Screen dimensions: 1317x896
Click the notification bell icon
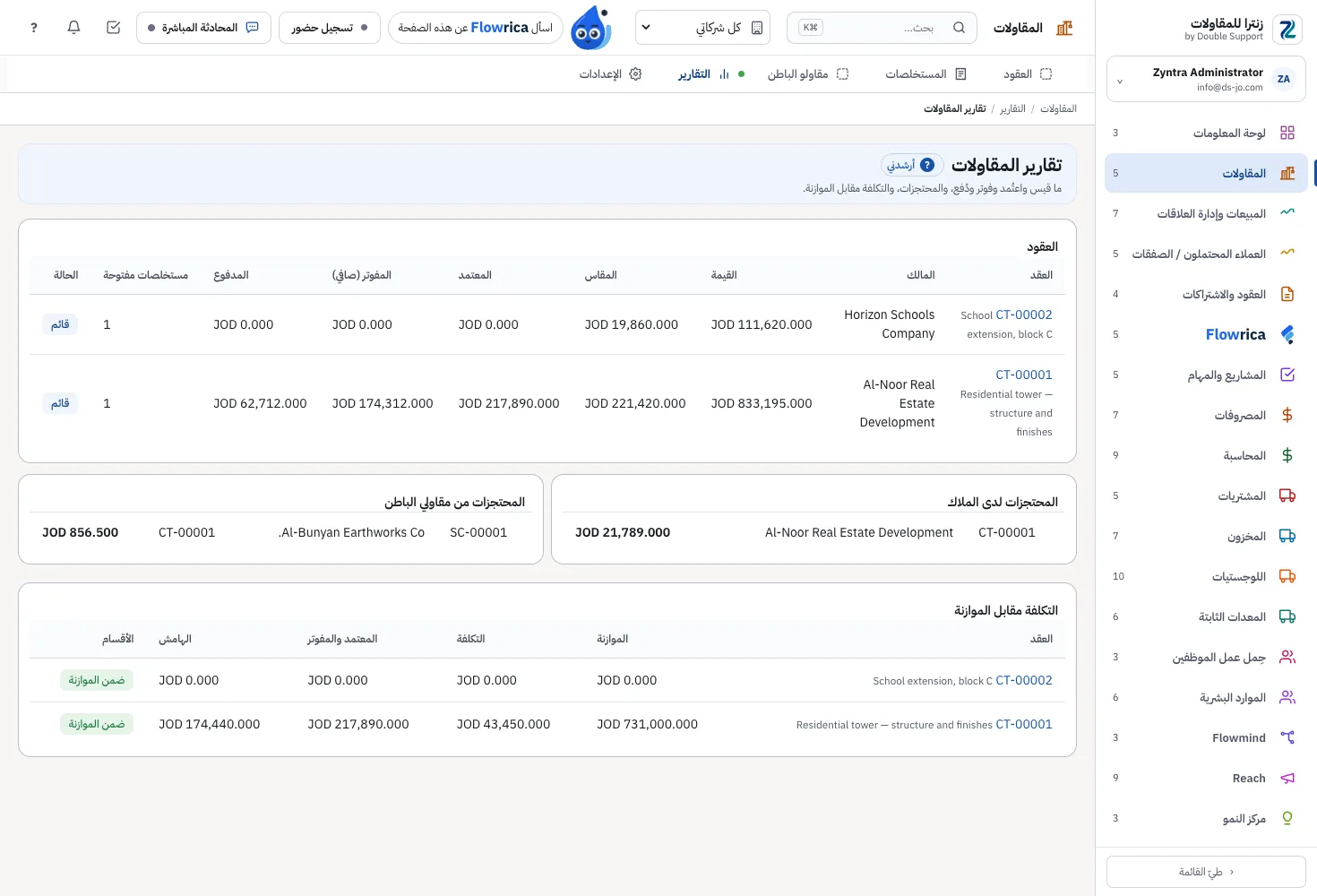73,28
